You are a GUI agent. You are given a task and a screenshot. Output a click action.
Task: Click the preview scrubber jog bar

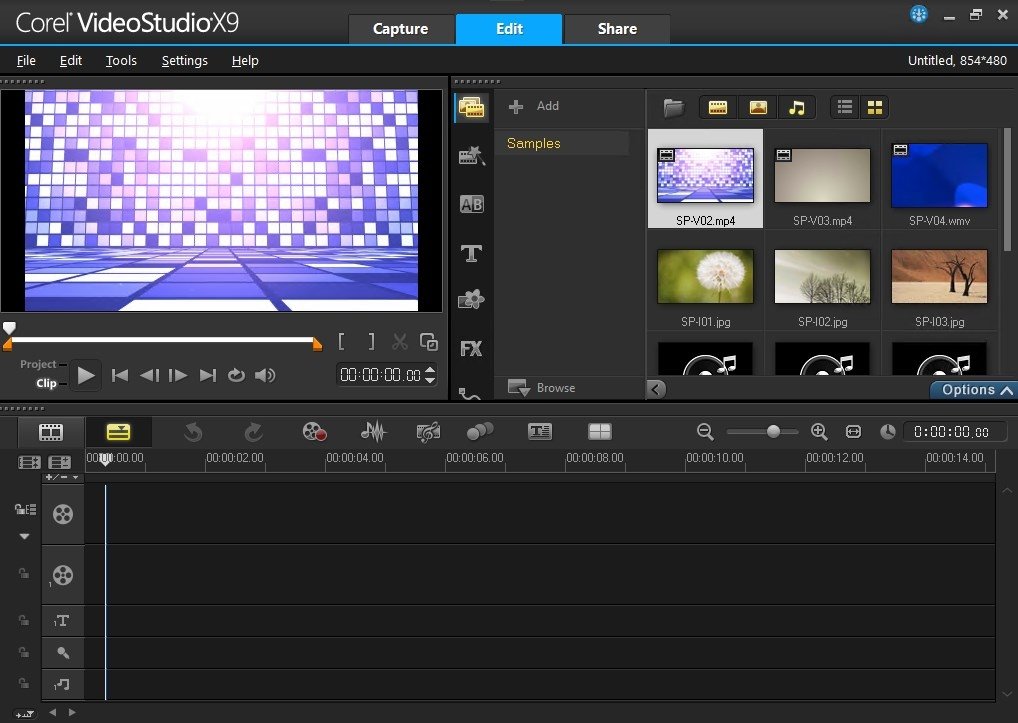point(162,339)
